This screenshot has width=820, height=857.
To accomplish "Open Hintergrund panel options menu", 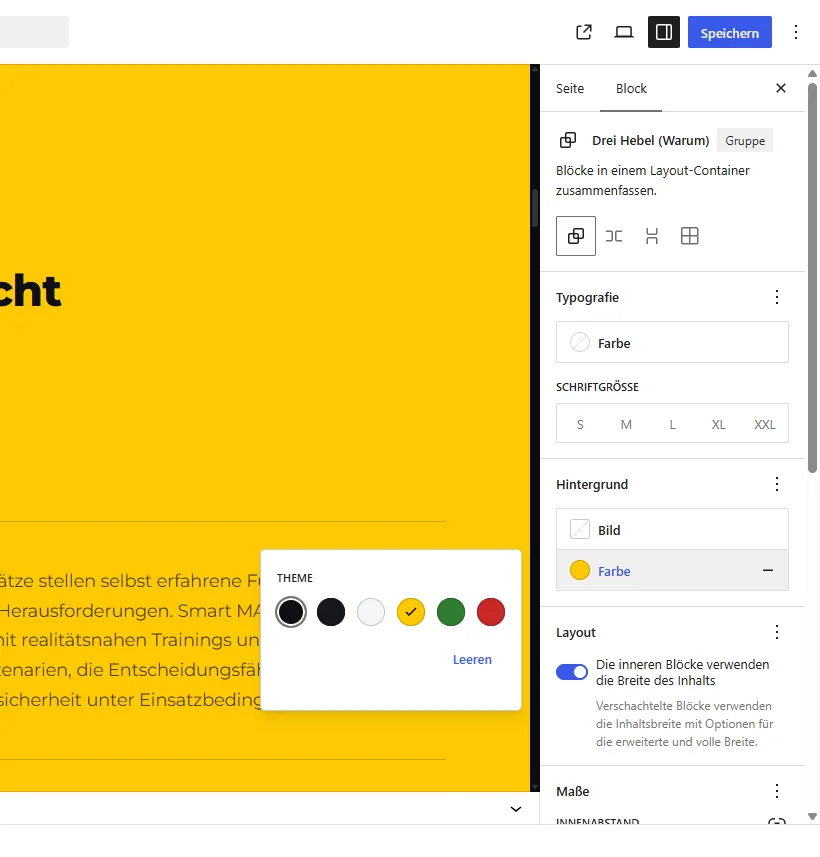I will click(x=777, y=484).
